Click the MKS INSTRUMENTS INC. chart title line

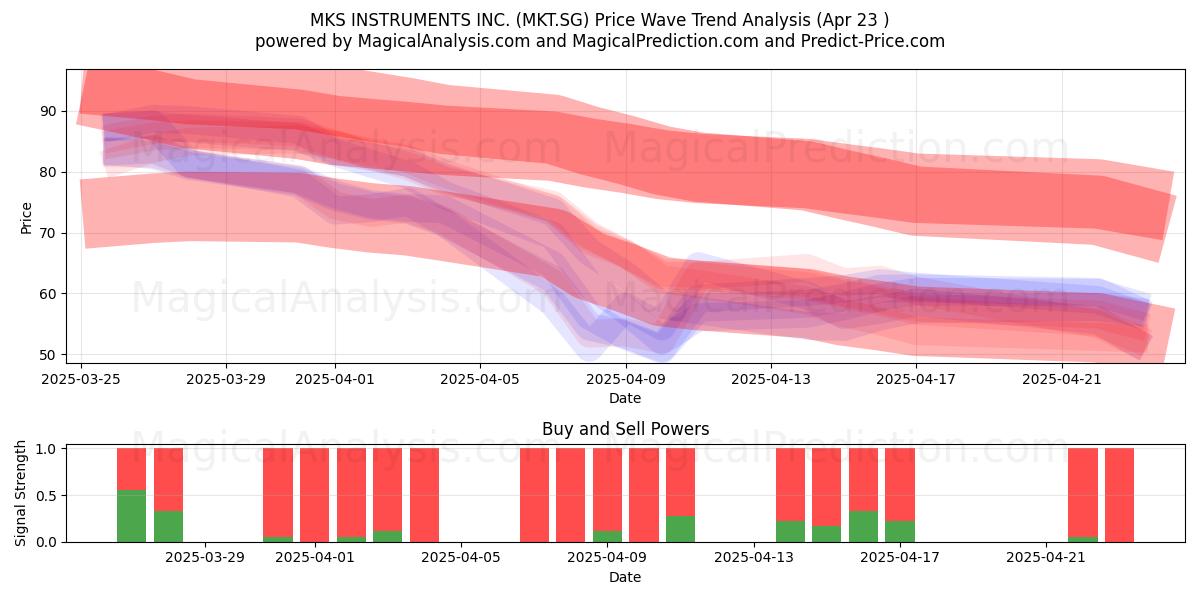600,20
